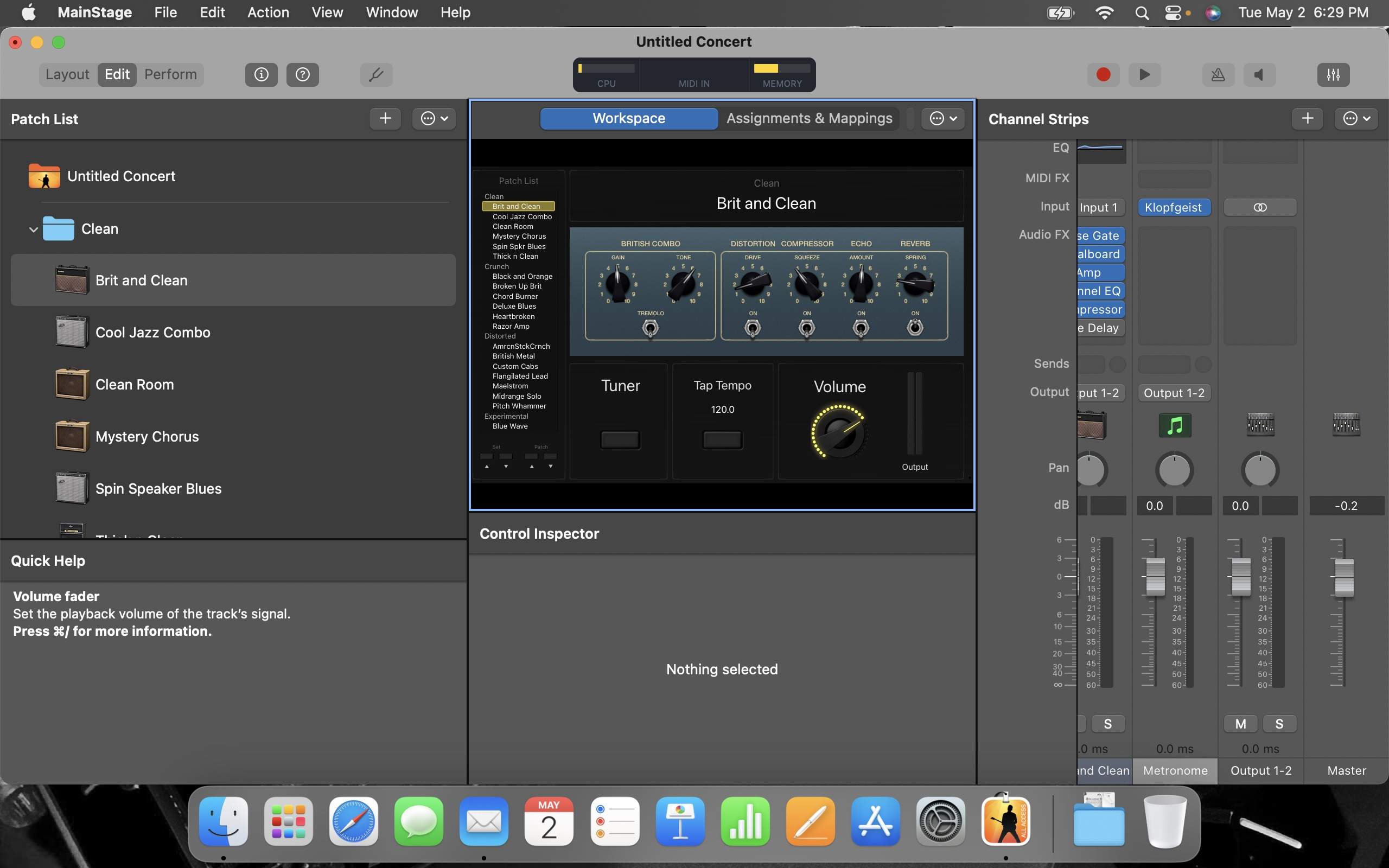Click the Metronome channel strip note icon

coord(1175,425)
